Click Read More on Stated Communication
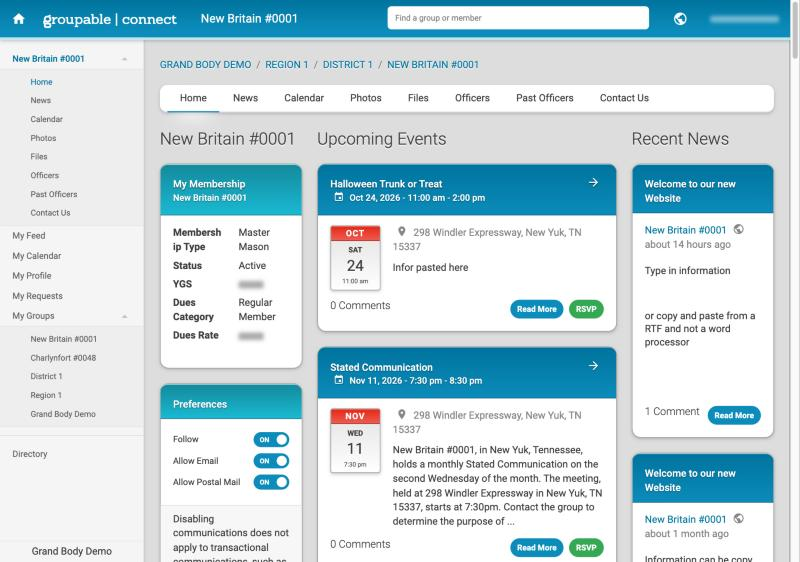Viewport: 800px width, 562px height. coord(536,548)
